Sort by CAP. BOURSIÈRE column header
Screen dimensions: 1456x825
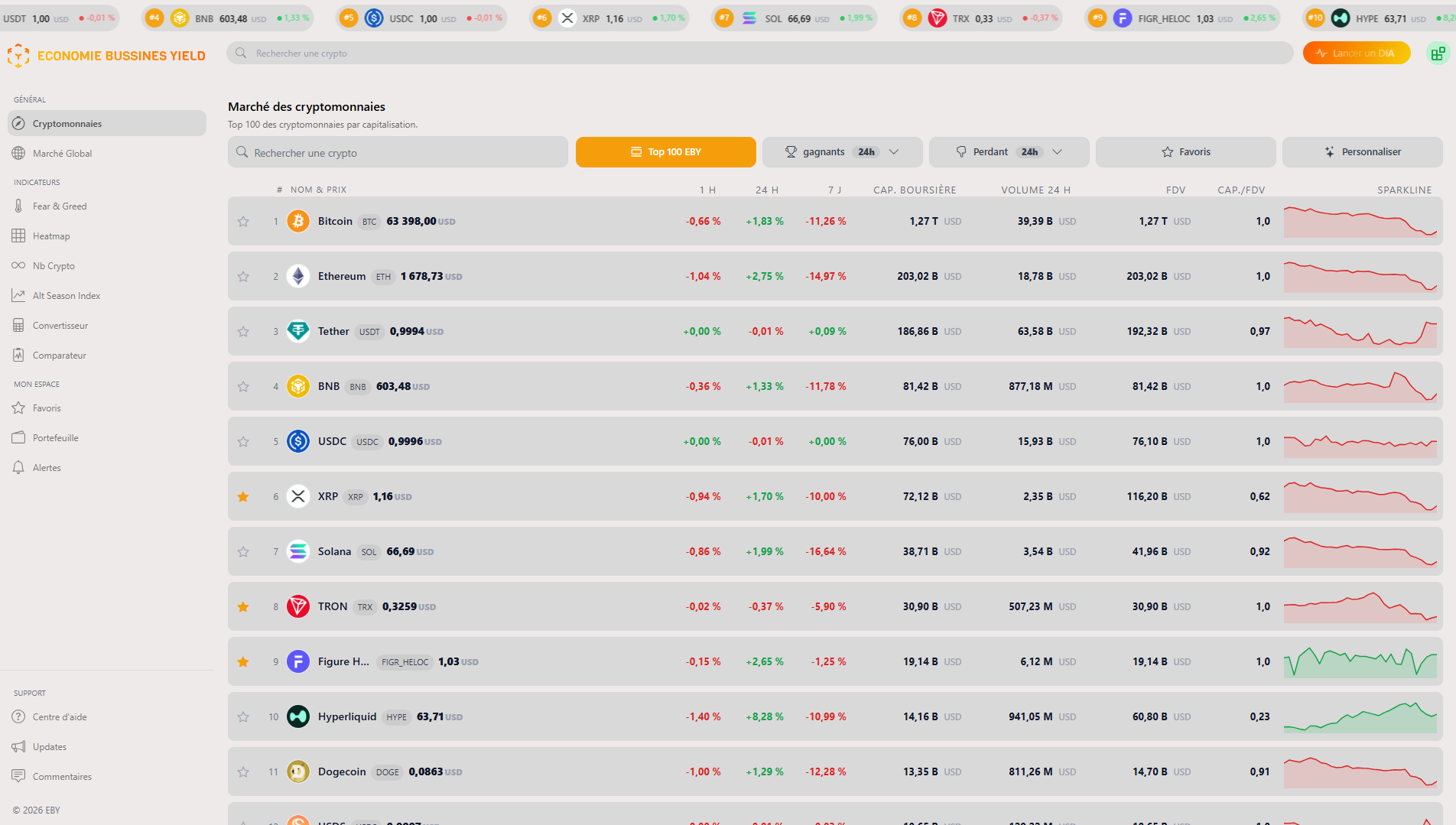click(x=915, y=190)
